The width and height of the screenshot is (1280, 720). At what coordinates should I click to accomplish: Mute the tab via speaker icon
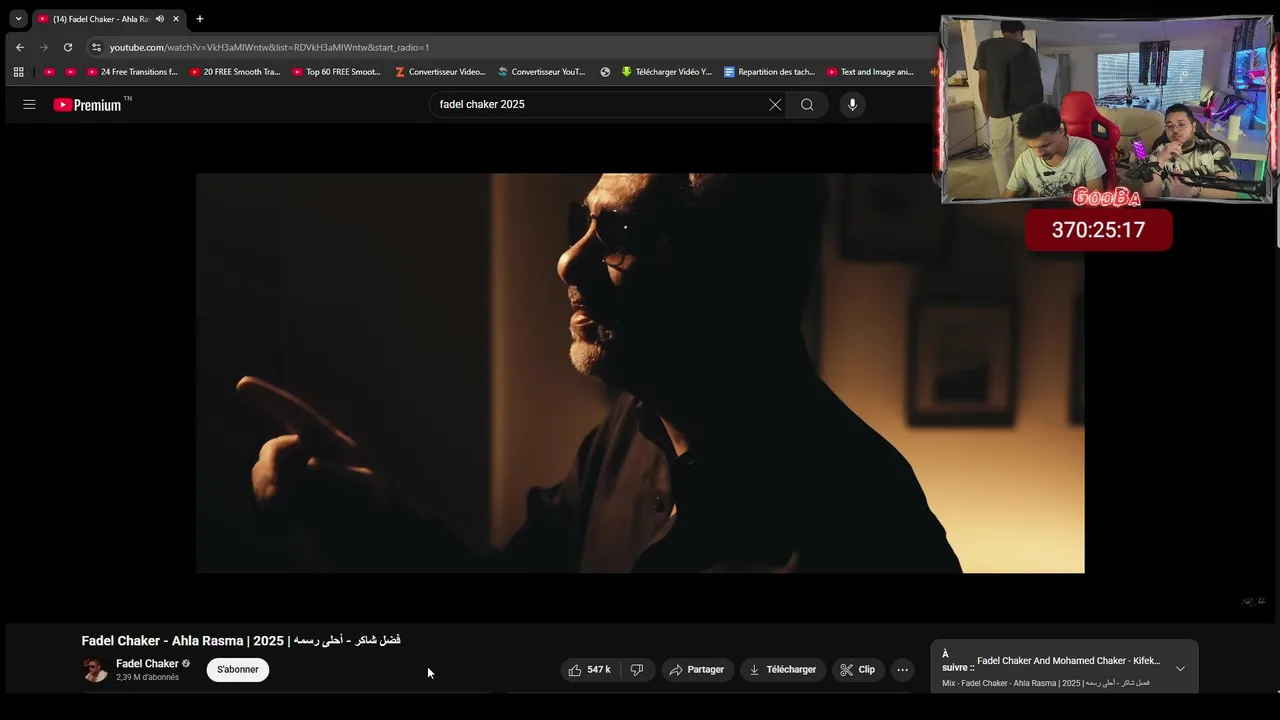(160, 19)
